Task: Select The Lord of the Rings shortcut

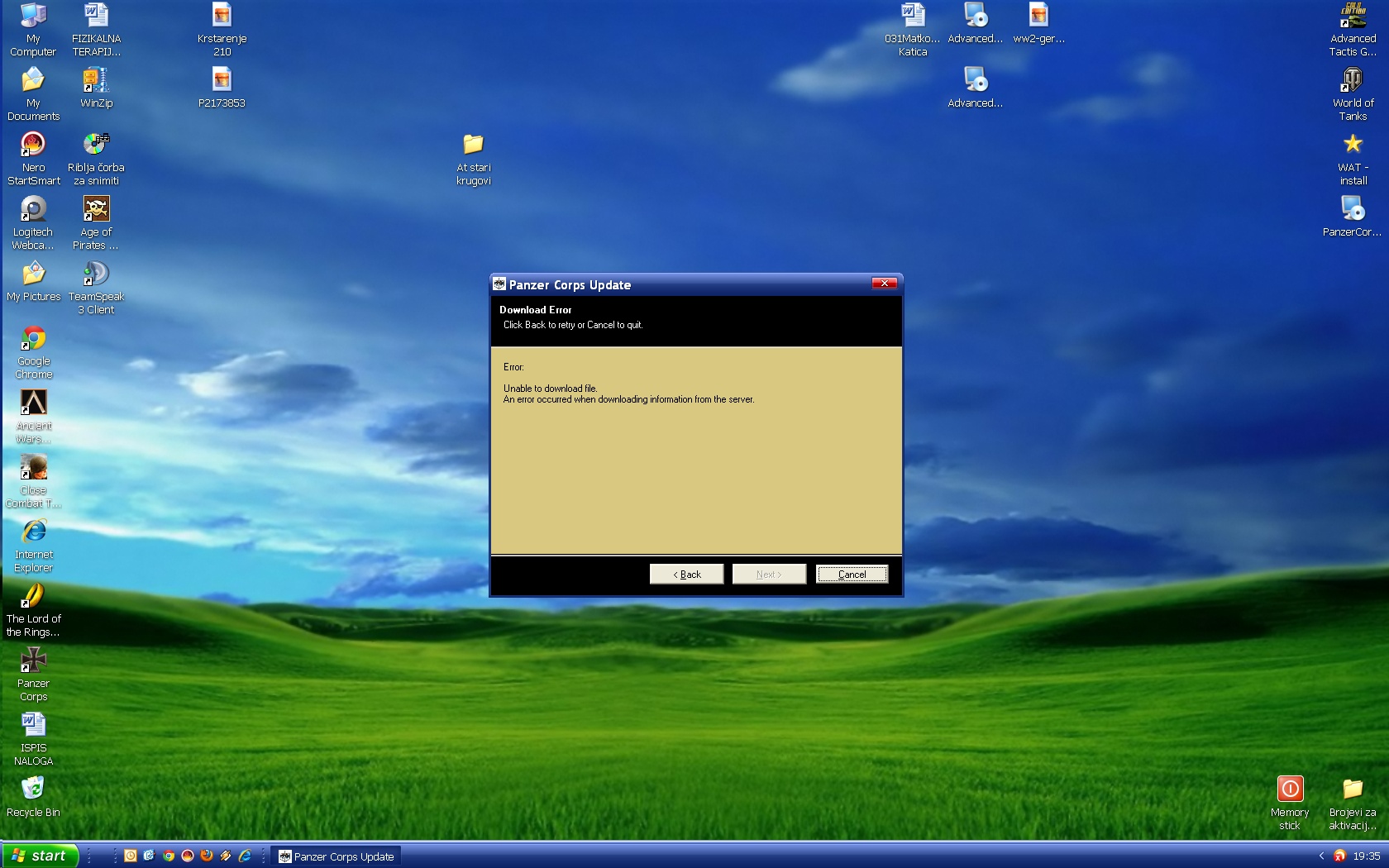Action: pyautogui.click(x=33, y=609)
